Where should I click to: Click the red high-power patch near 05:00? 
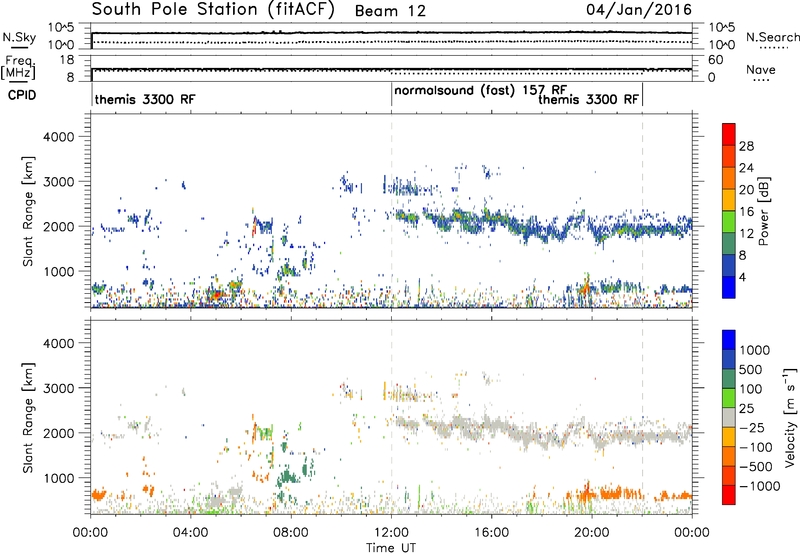click(216, 294)
